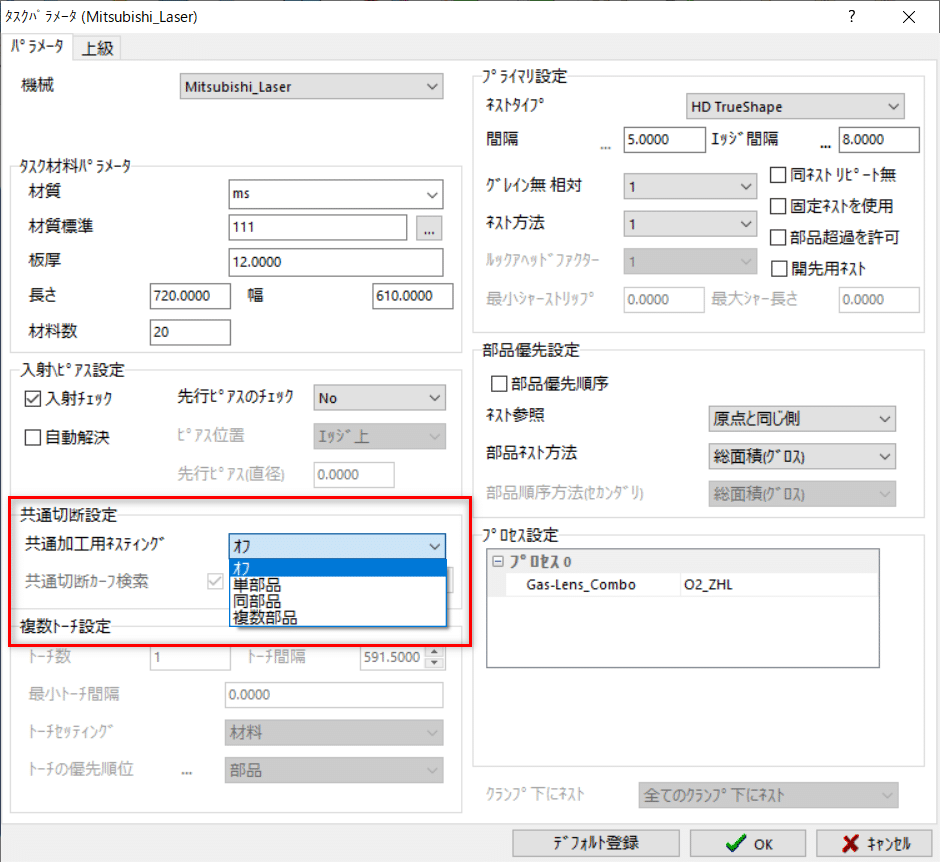Enable the 開先用ネスト checkbox

click(x=779, y=269)
